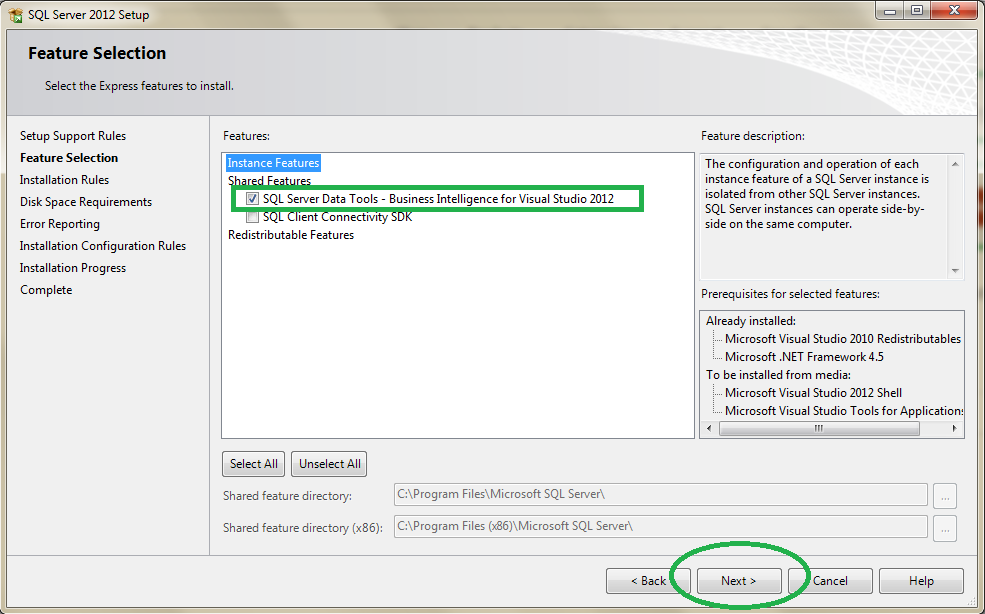The width and height of the screenshot is (985, 614).
Task: Open the Feature Selection step
Action: click(69, 158)
